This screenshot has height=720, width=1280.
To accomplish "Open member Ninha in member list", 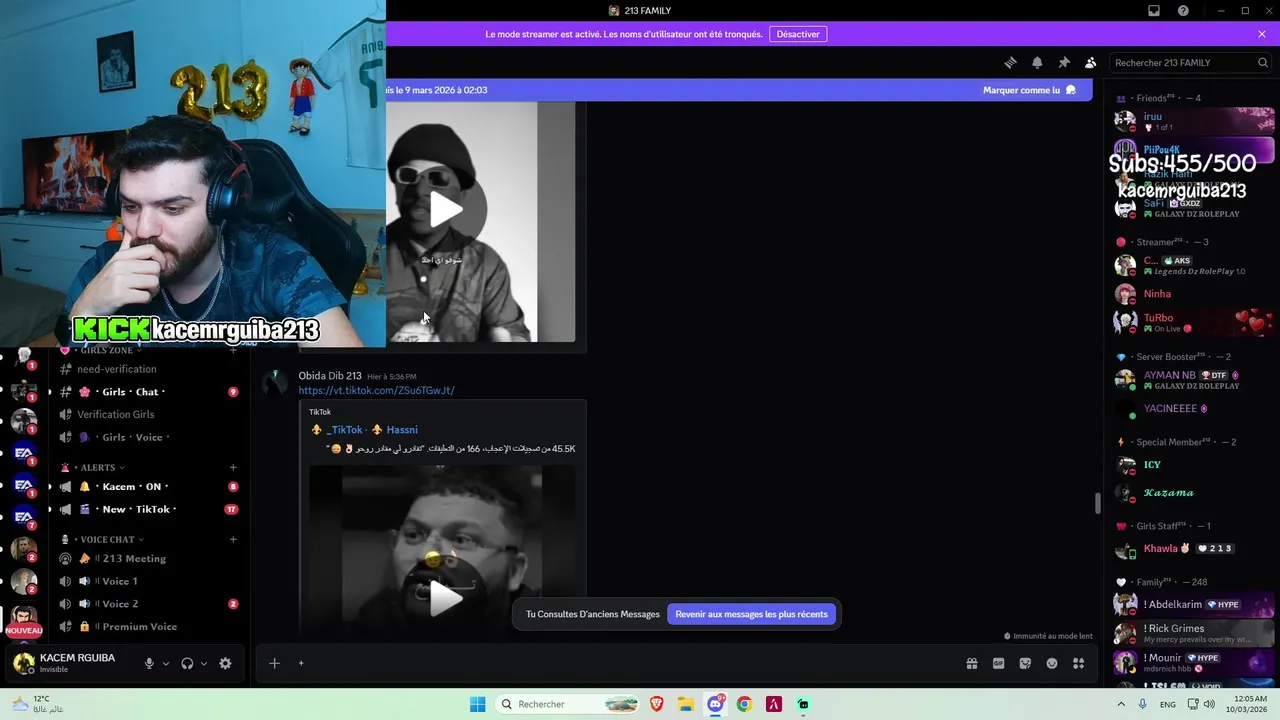I will (1193, 294).
